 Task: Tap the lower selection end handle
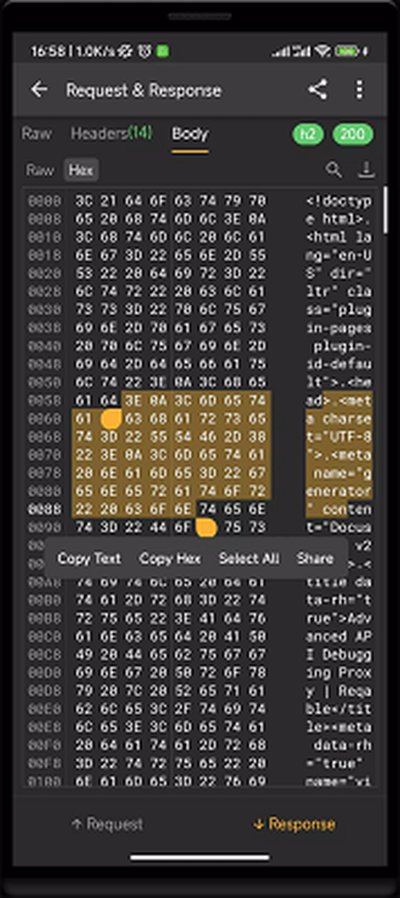click(206, 528)
